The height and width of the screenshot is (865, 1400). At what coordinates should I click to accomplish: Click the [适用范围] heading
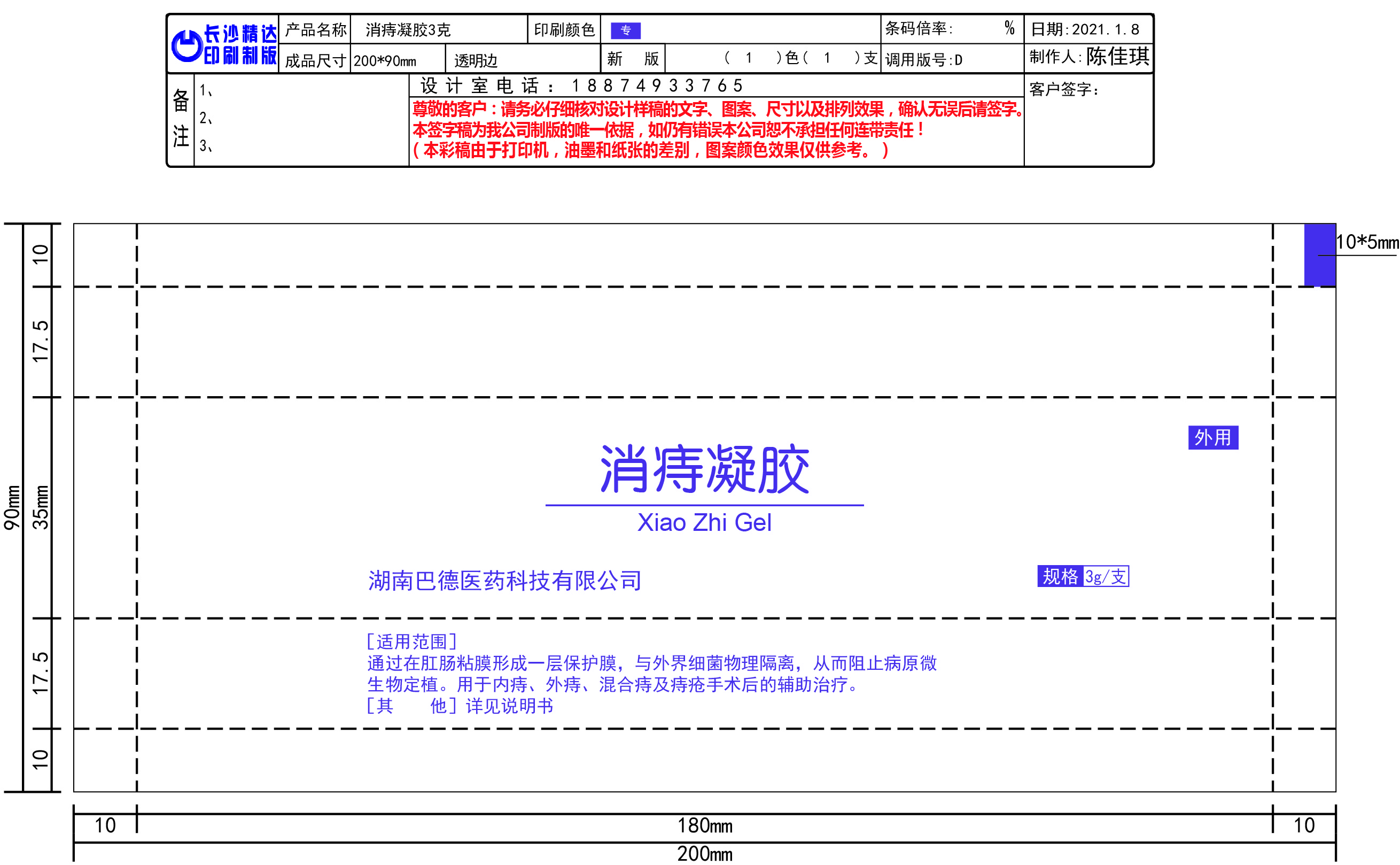point(411,642)
